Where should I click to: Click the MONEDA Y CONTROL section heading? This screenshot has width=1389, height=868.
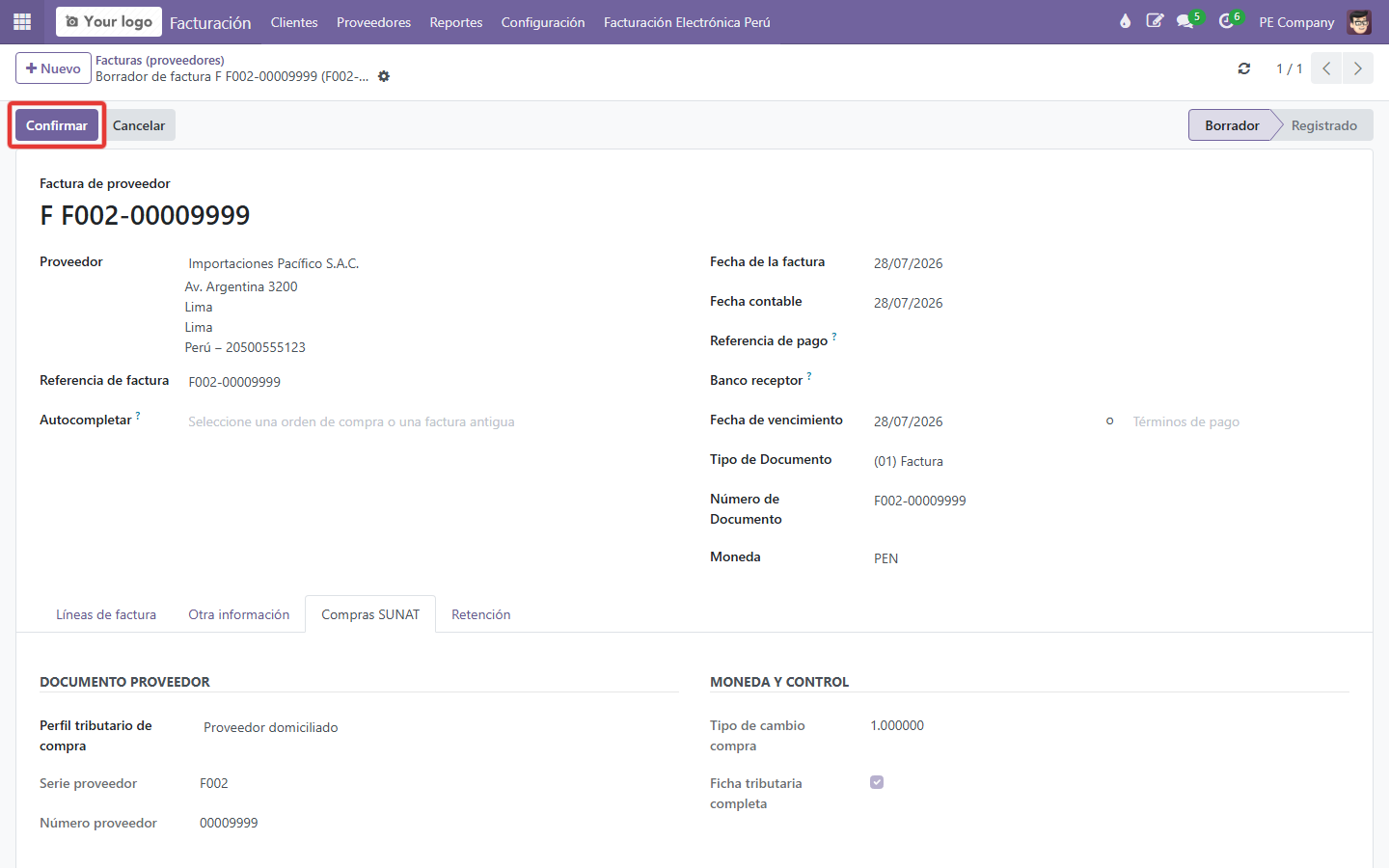(x=779, y=682)
